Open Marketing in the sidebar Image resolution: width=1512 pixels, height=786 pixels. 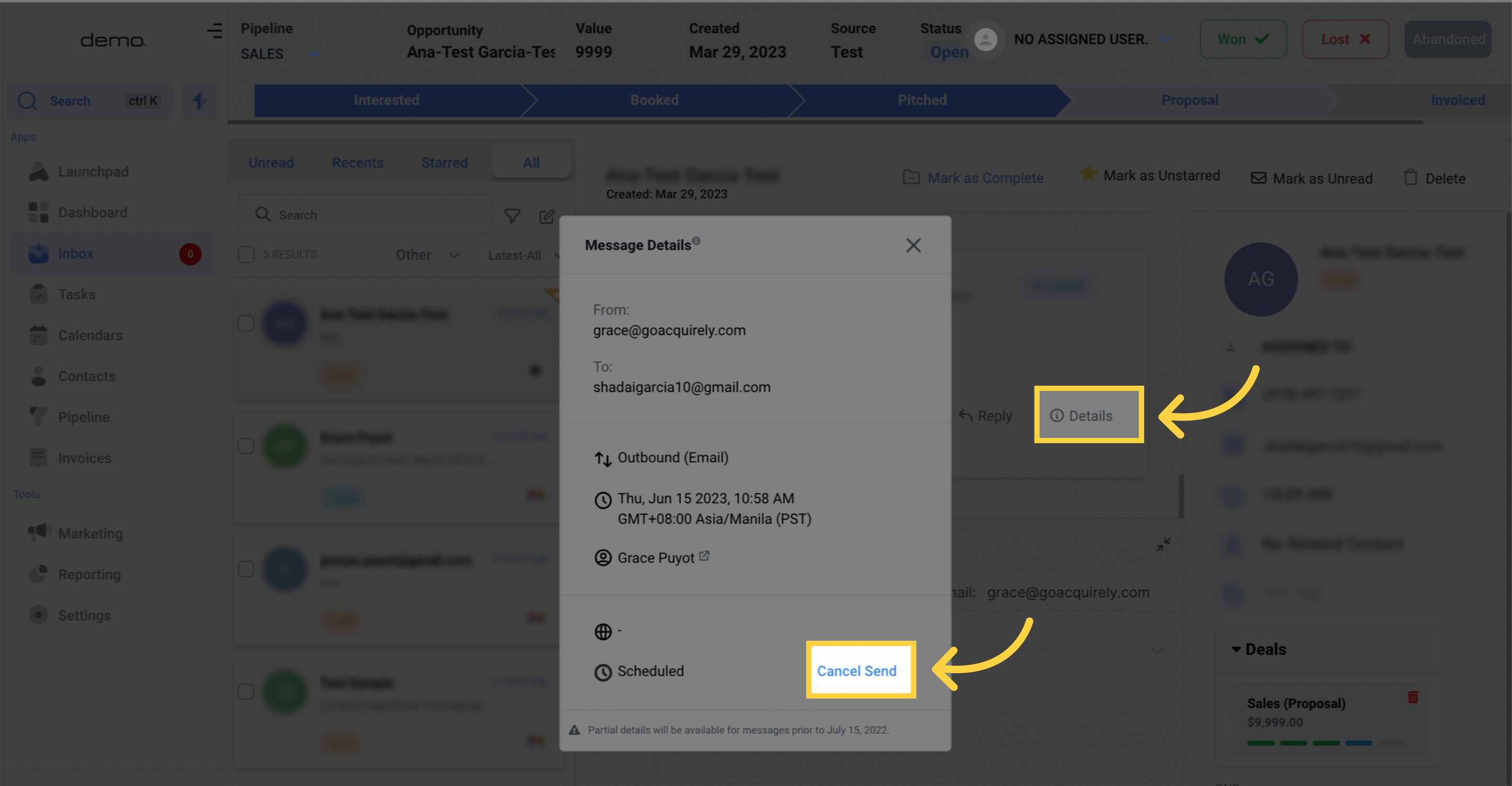76,533
